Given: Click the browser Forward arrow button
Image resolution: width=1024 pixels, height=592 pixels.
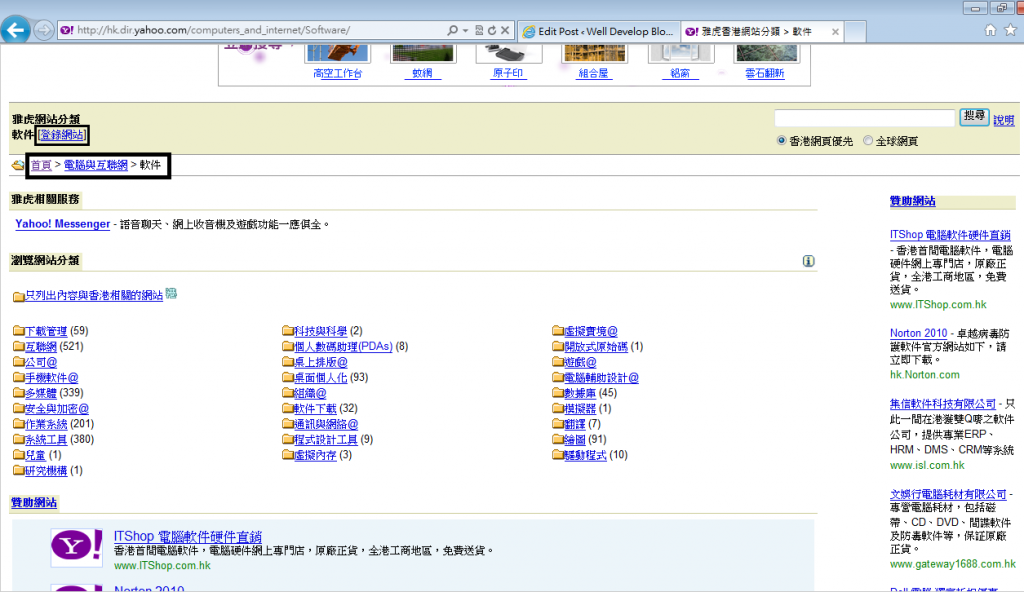Looking at the screenshot, I should (x=43, y=30).
